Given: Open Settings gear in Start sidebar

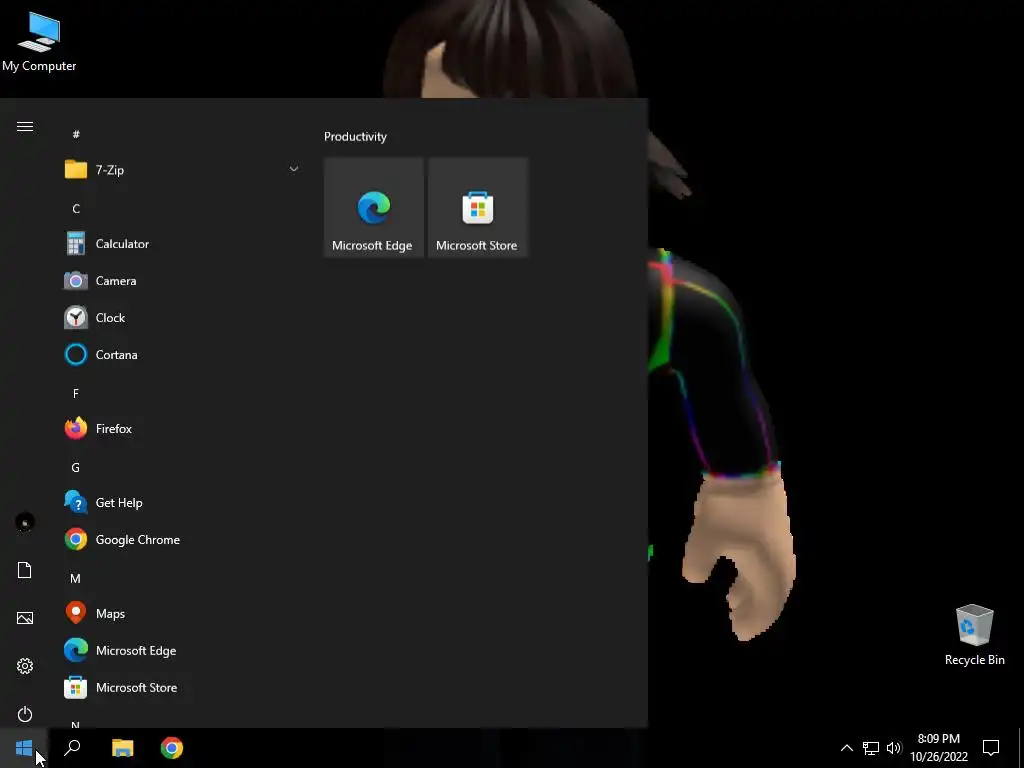Looking at the screenshot, I should click(25, 666).
